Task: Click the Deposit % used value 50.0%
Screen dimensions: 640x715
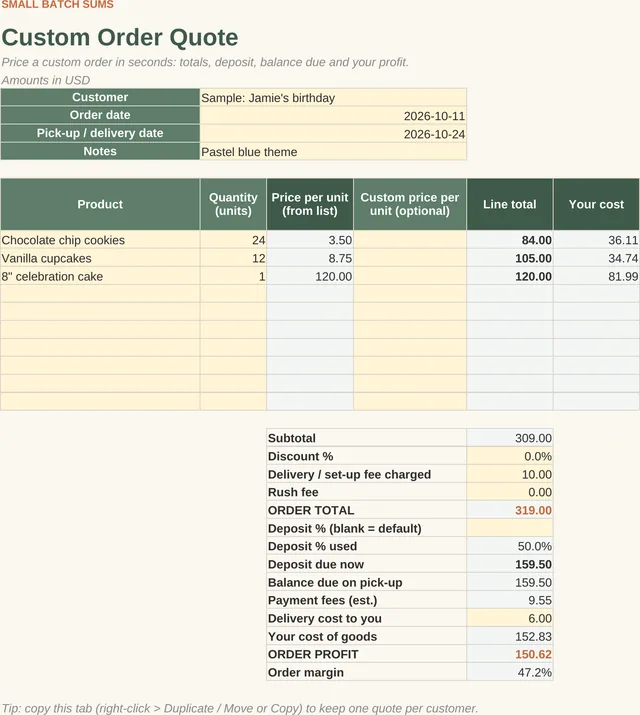Action: [510, 546]
